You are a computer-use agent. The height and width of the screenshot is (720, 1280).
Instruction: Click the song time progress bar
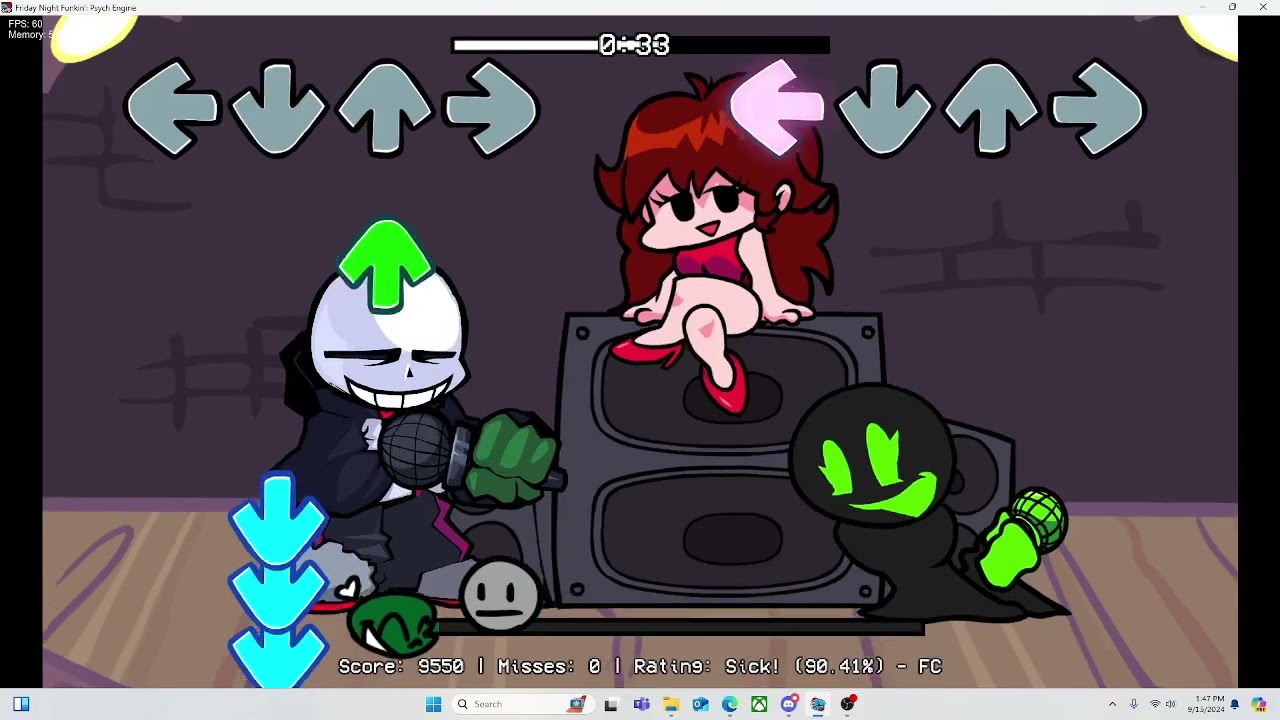click(640, 45)
